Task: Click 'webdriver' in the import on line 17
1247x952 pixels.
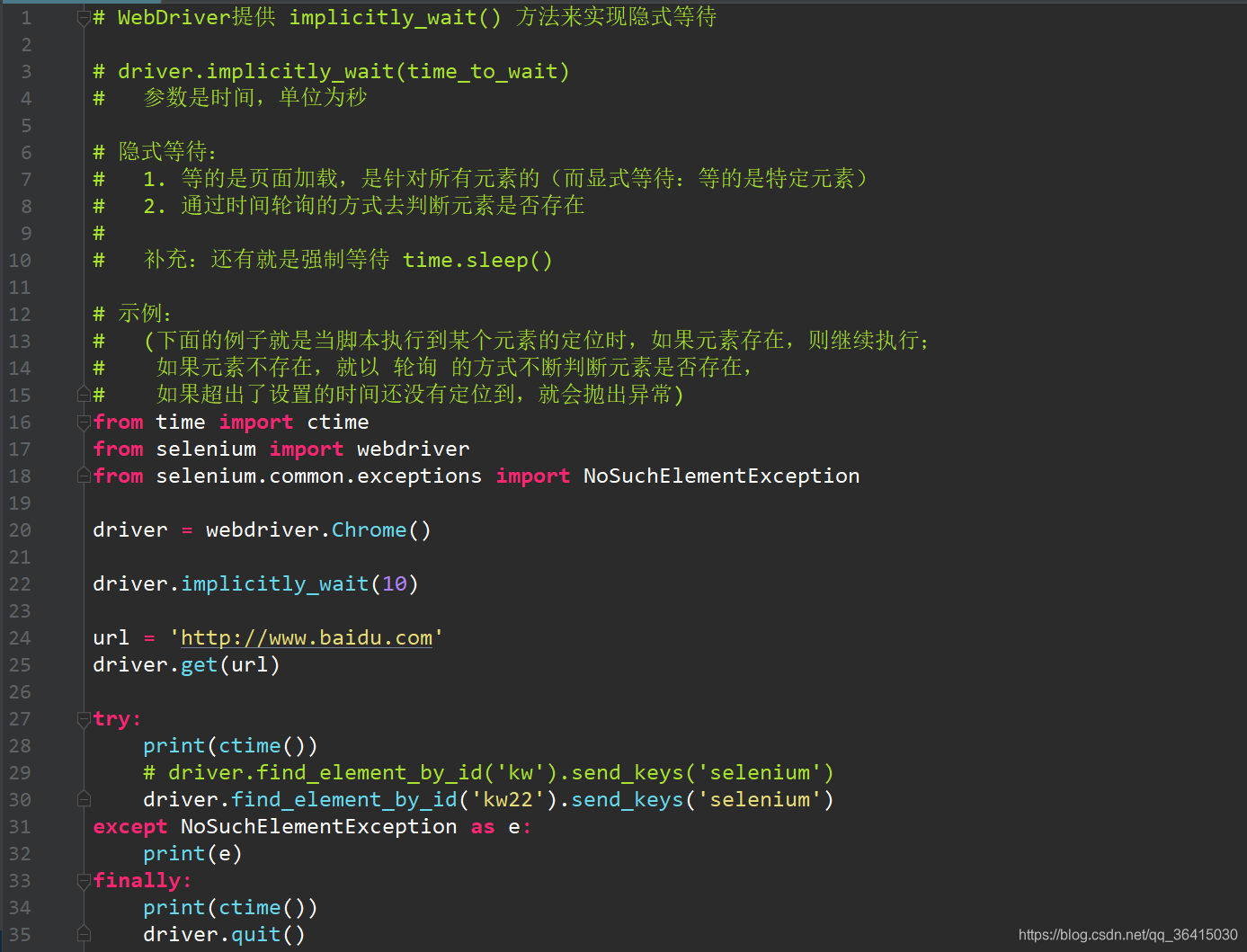Action: pos(414,449)
